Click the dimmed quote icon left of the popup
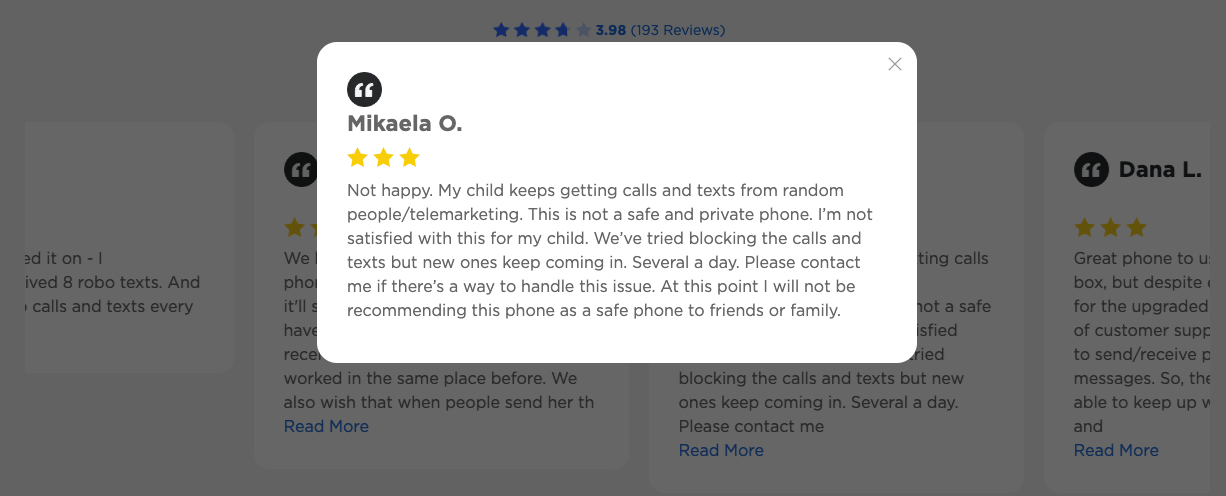The height and width of the screenshot is (496, 1226). coord(300,169)
